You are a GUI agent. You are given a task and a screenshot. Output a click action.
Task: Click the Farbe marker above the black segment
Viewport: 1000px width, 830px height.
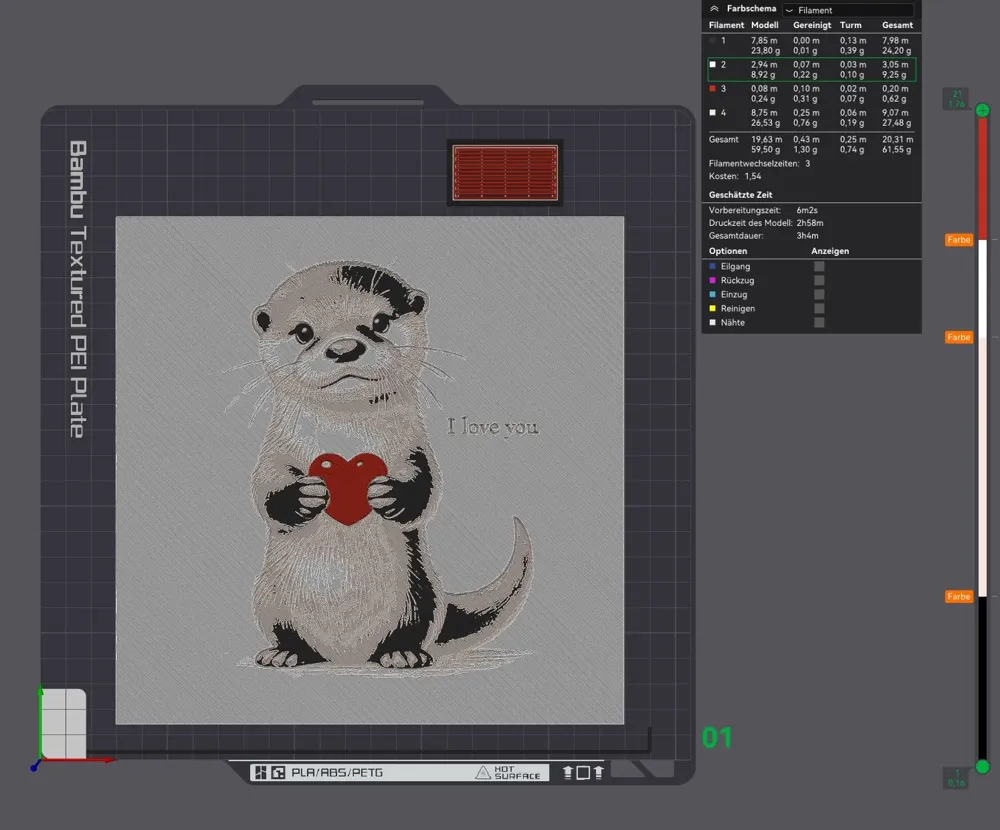tap(959, 597)
